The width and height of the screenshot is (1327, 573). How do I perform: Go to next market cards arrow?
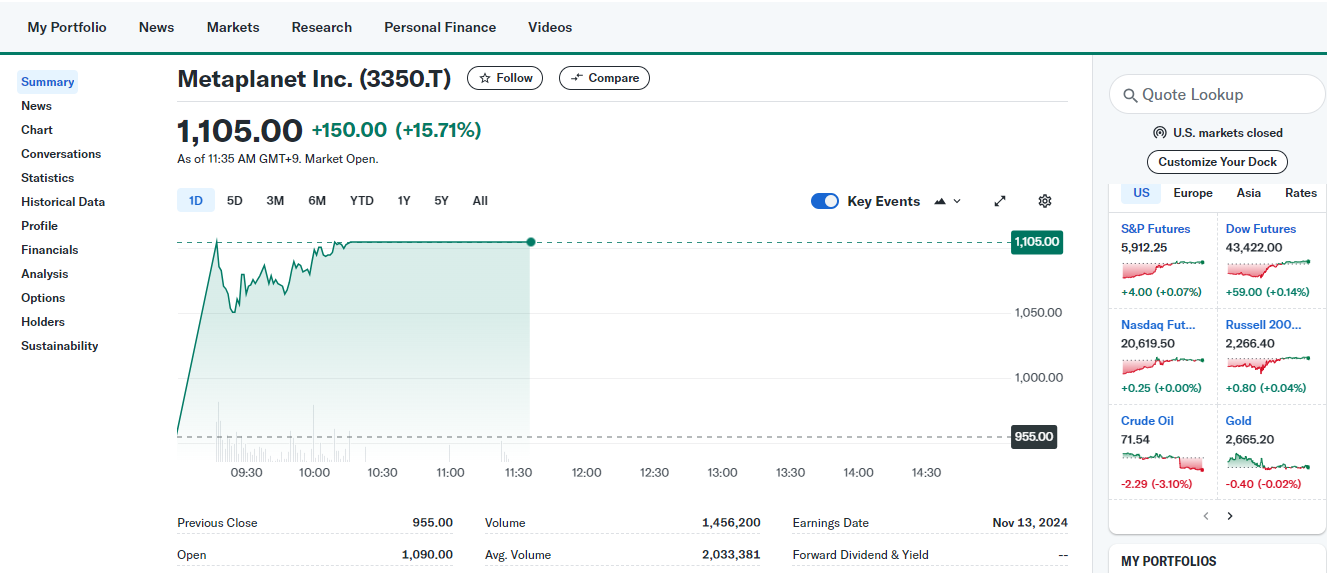pyautogui.click(x=1230, y=516)
